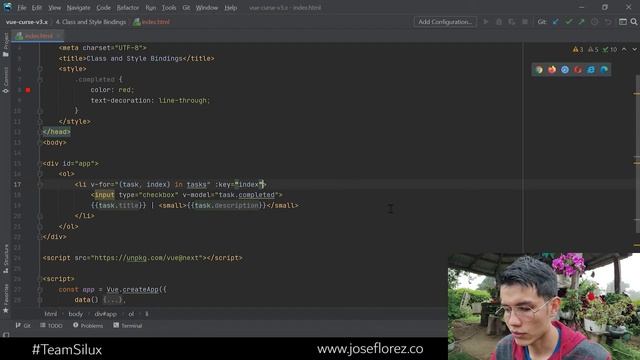The image size is (640, 360).
Task: Collapse the <li v-for> block fold marker
Action: (x=40, y=184)
